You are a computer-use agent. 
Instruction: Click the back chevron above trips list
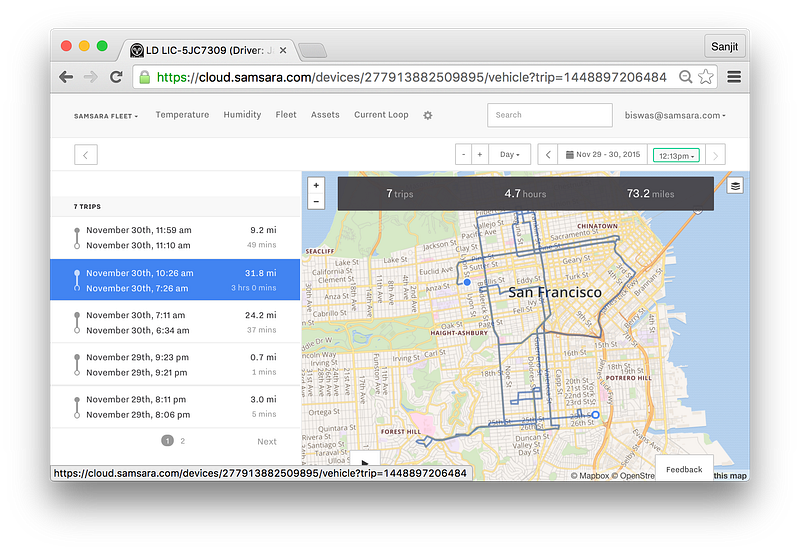point(86,155)
